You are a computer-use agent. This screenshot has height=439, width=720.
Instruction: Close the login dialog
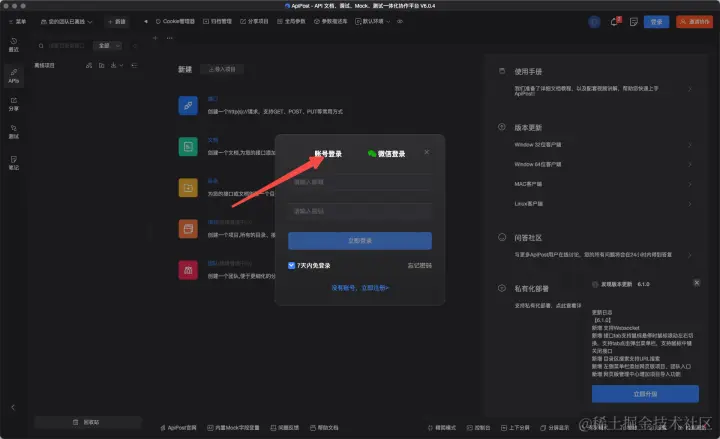pyautogui.click(x=427, y=152)
